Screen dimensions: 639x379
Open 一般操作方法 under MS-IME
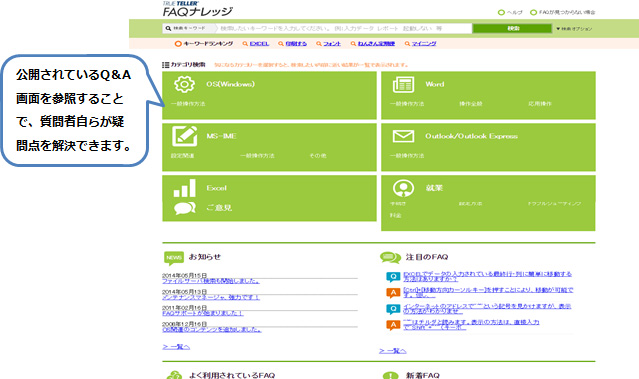pyautogui.click(x=257, y=156)
